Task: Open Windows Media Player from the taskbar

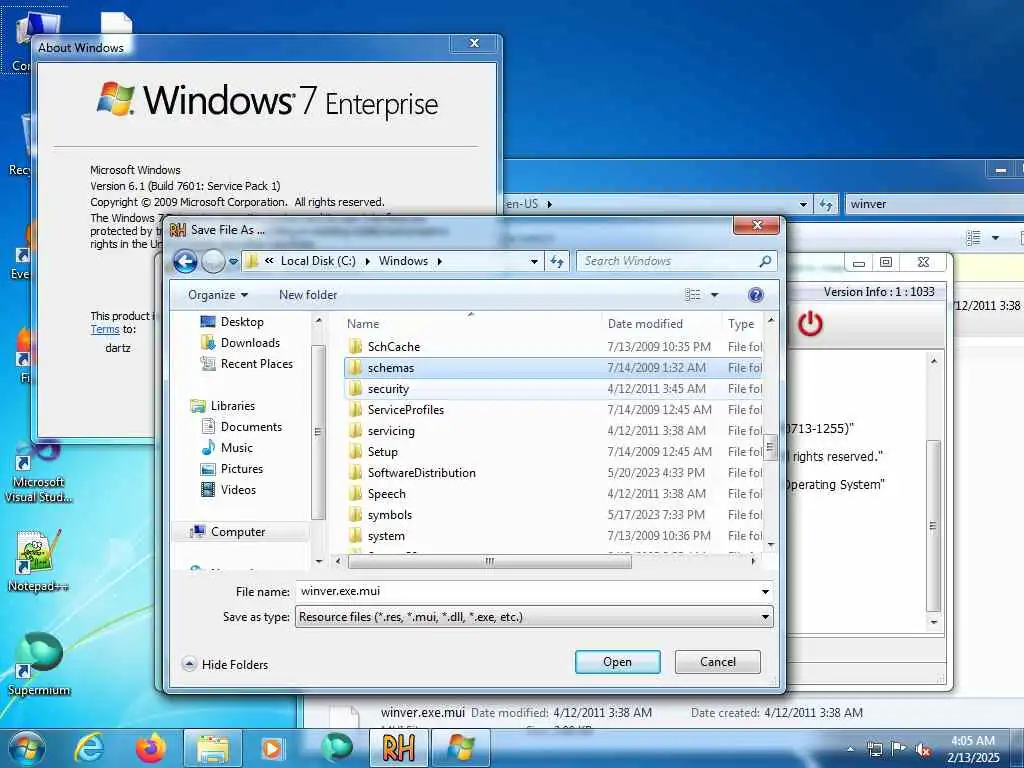Action: 272,749
